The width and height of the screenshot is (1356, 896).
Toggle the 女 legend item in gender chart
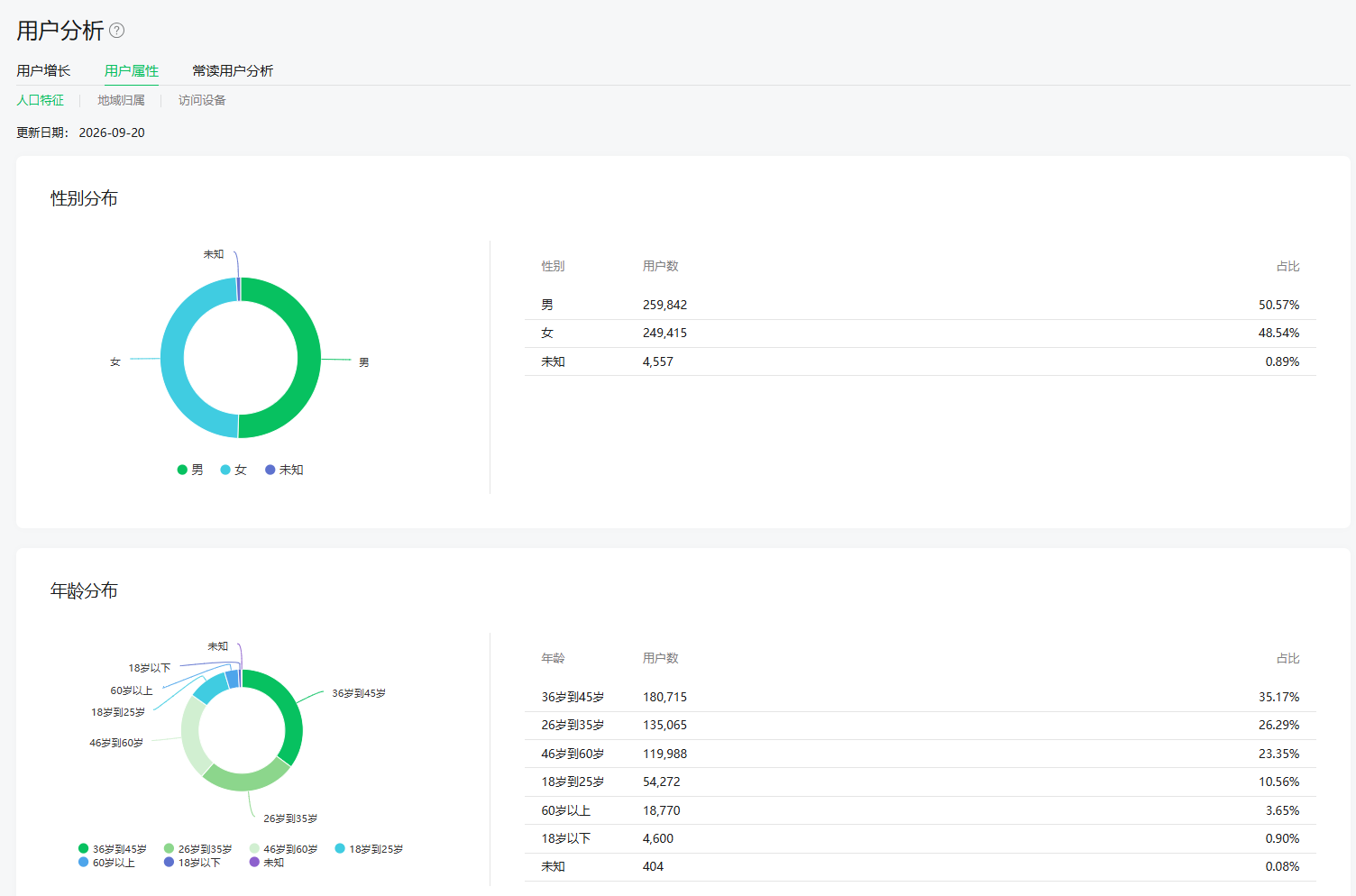[234, 470]
